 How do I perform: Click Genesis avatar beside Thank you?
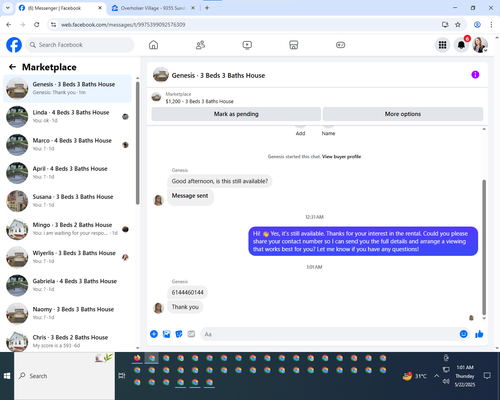point(158,308)
